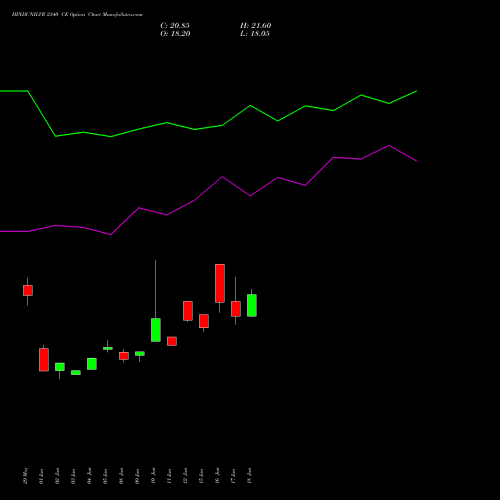Viewport: 500px width, 500px height.
Task: Select the tall-wick green candle on 10 Jun
Action: click(x=156, y=330)
